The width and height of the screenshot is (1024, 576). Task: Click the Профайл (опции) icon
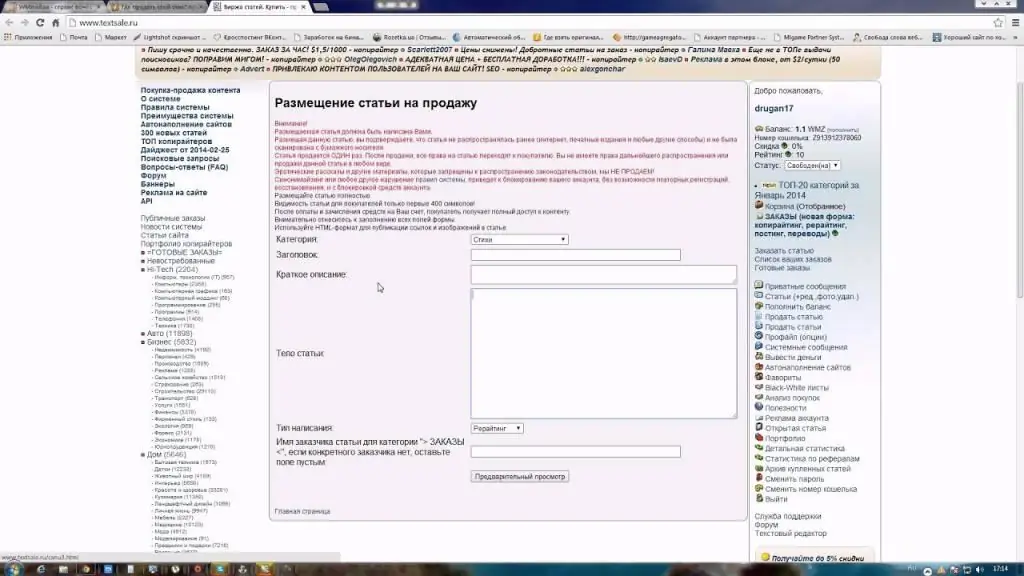[759, 336]
